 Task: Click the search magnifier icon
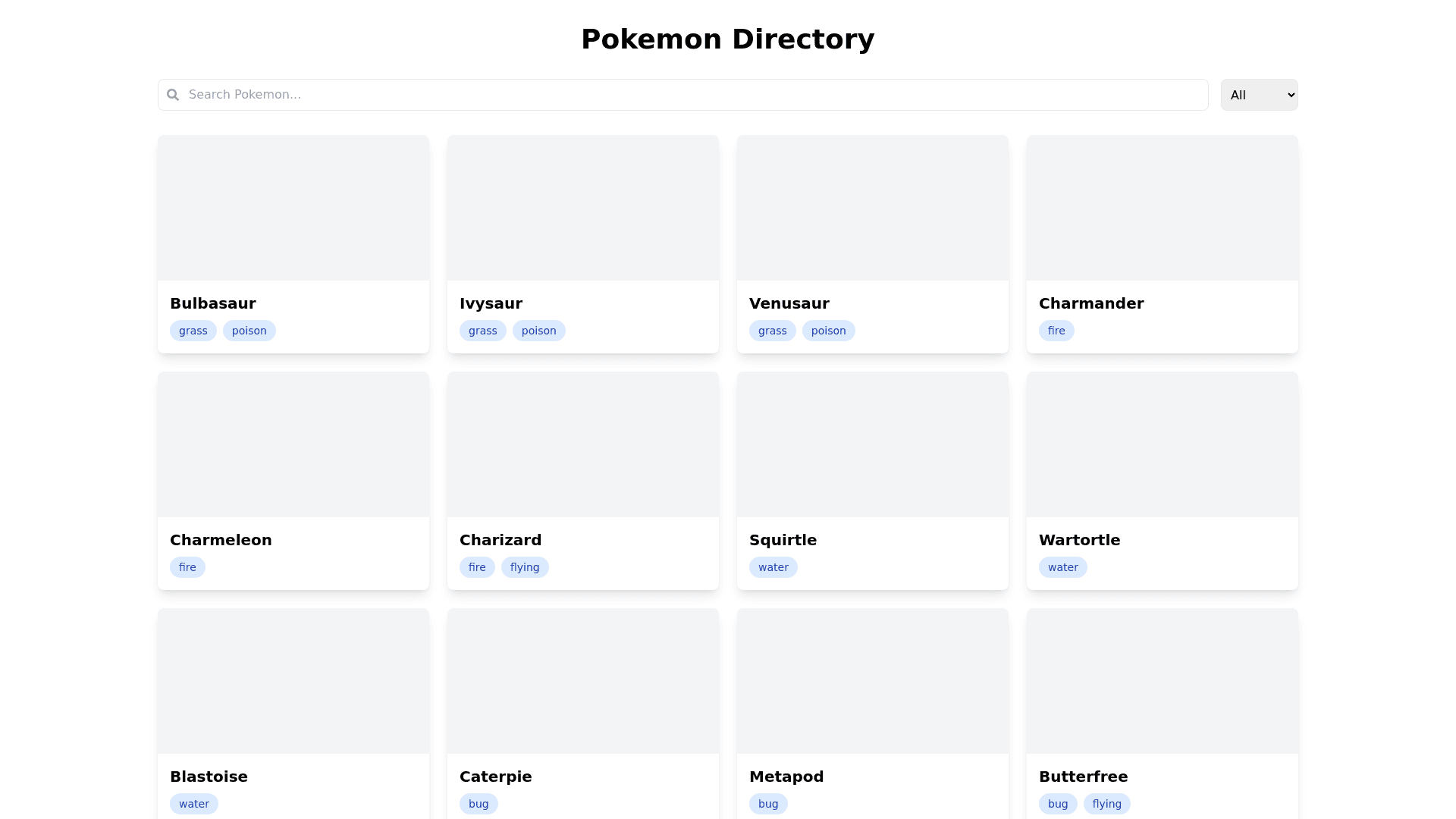click(173, 95)
